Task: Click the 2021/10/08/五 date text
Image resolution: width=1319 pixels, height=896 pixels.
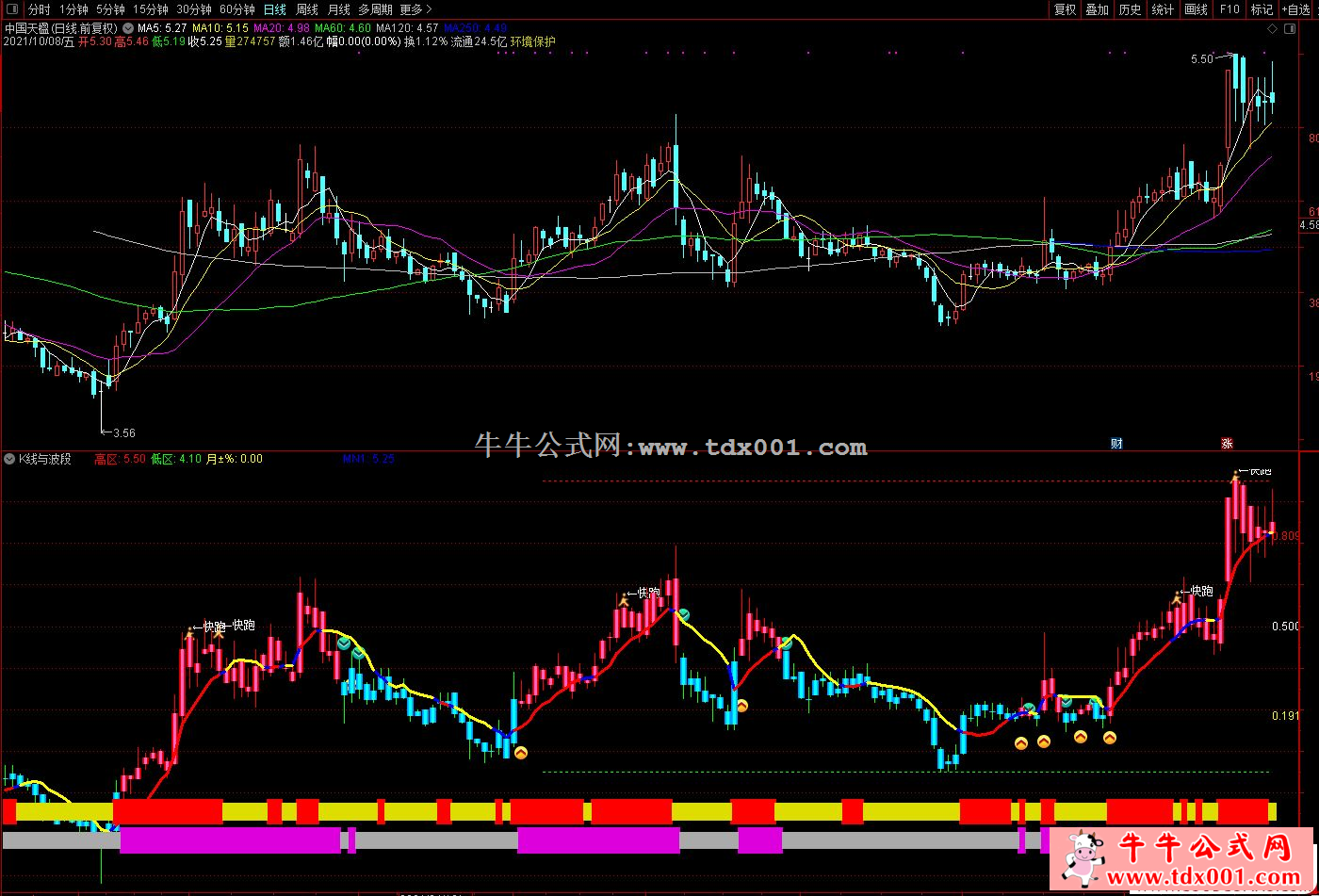Action: coord(39,41)
